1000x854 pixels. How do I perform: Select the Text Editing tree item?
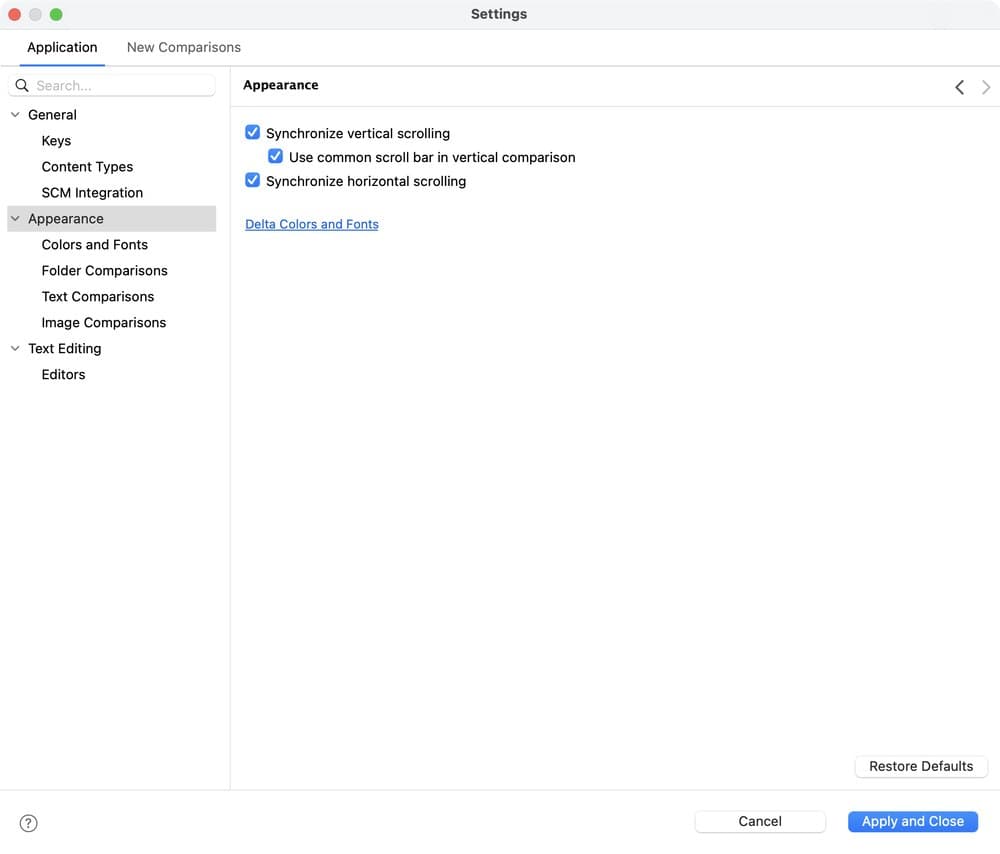coord(64,349)
